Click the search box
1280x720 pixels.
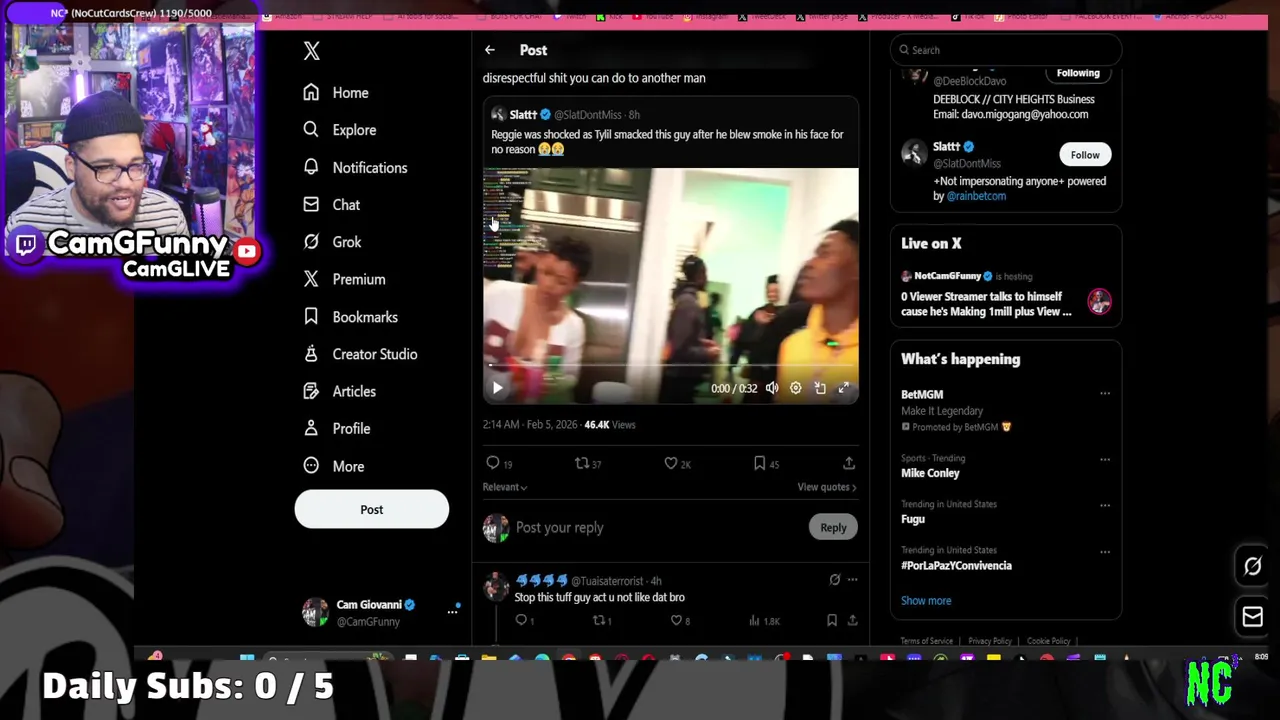[1005, 50]
